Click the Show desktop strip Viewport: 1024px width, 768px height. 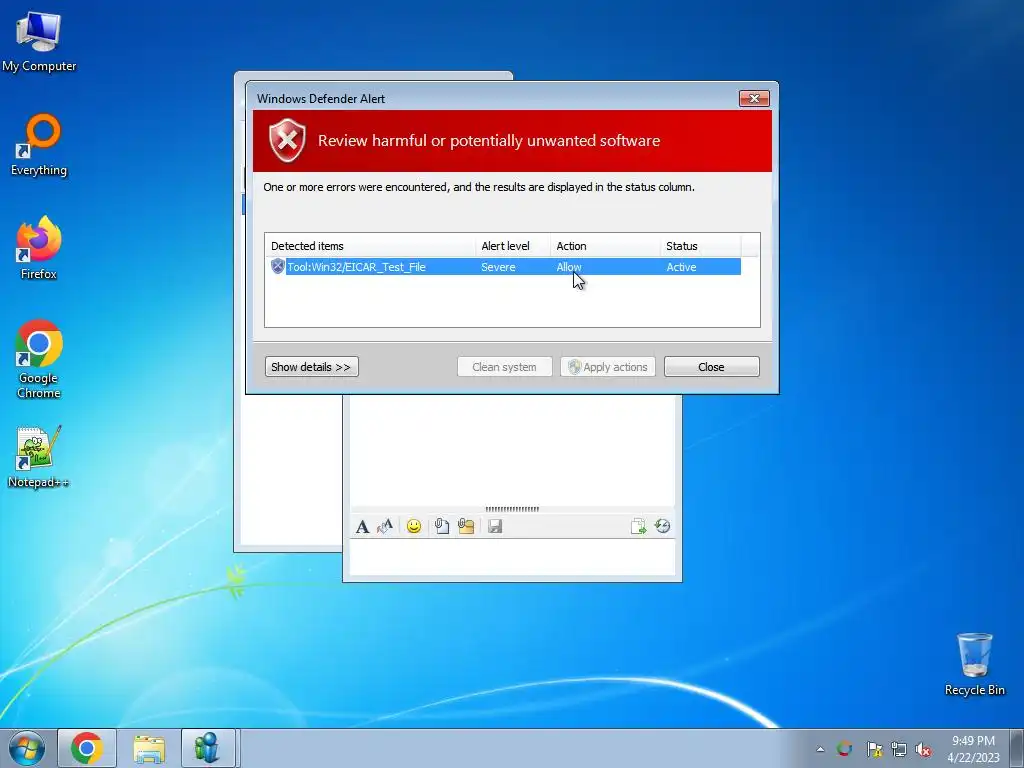(x=1017, y=748)
